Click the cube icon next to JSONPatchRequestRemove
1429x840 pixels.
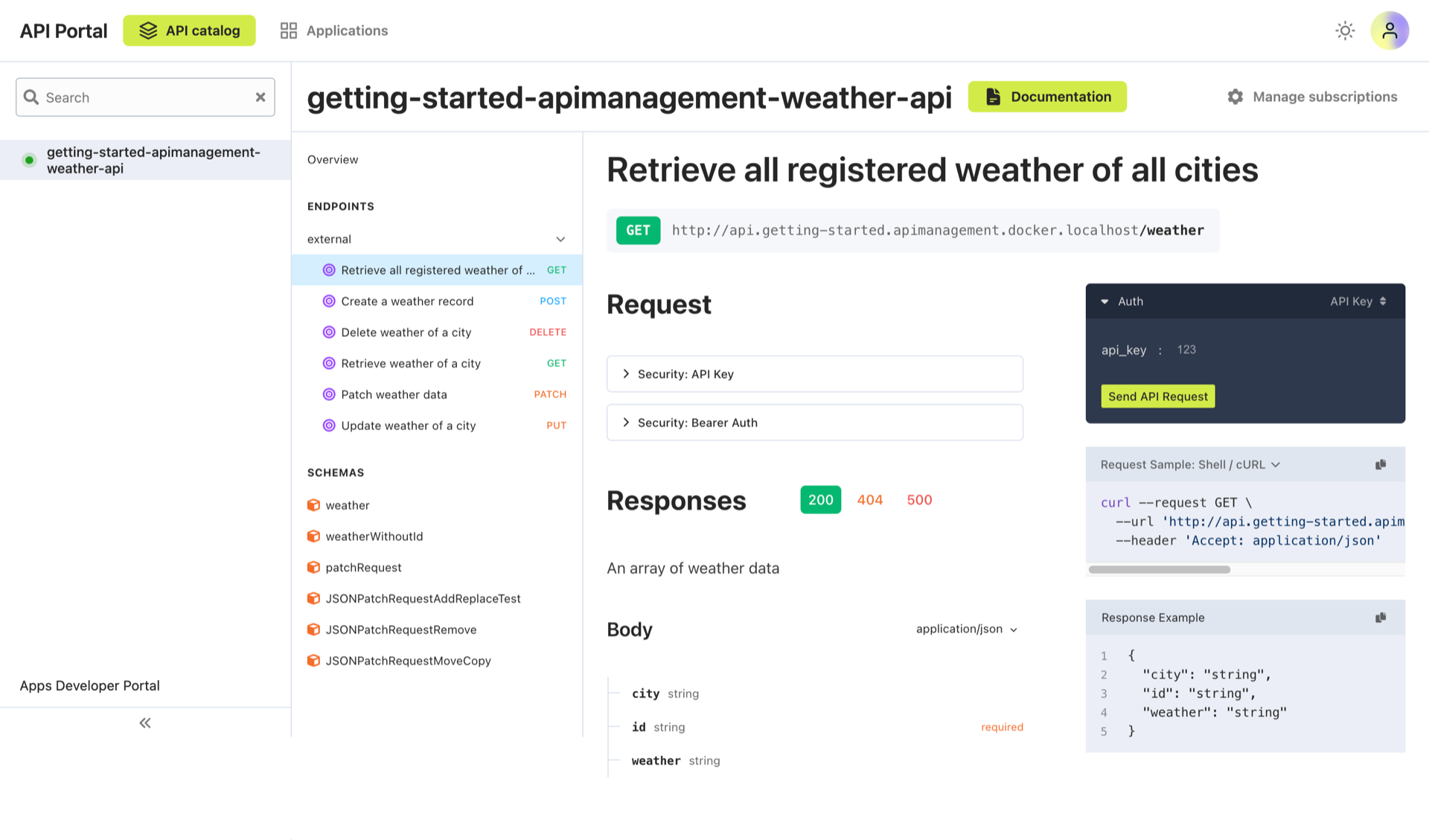click(313, 629)
